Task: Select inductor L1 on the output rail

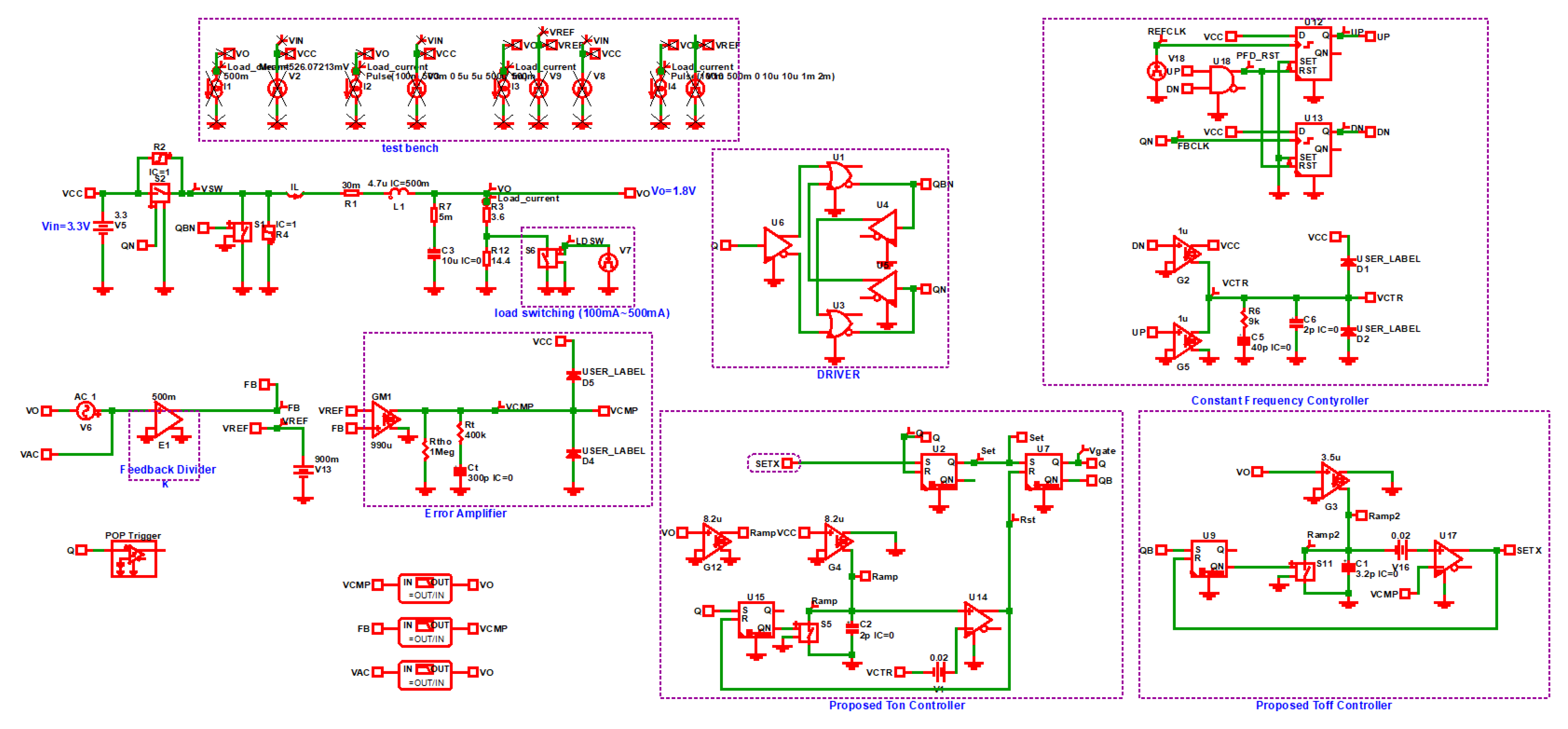Action: coord(399,193)
